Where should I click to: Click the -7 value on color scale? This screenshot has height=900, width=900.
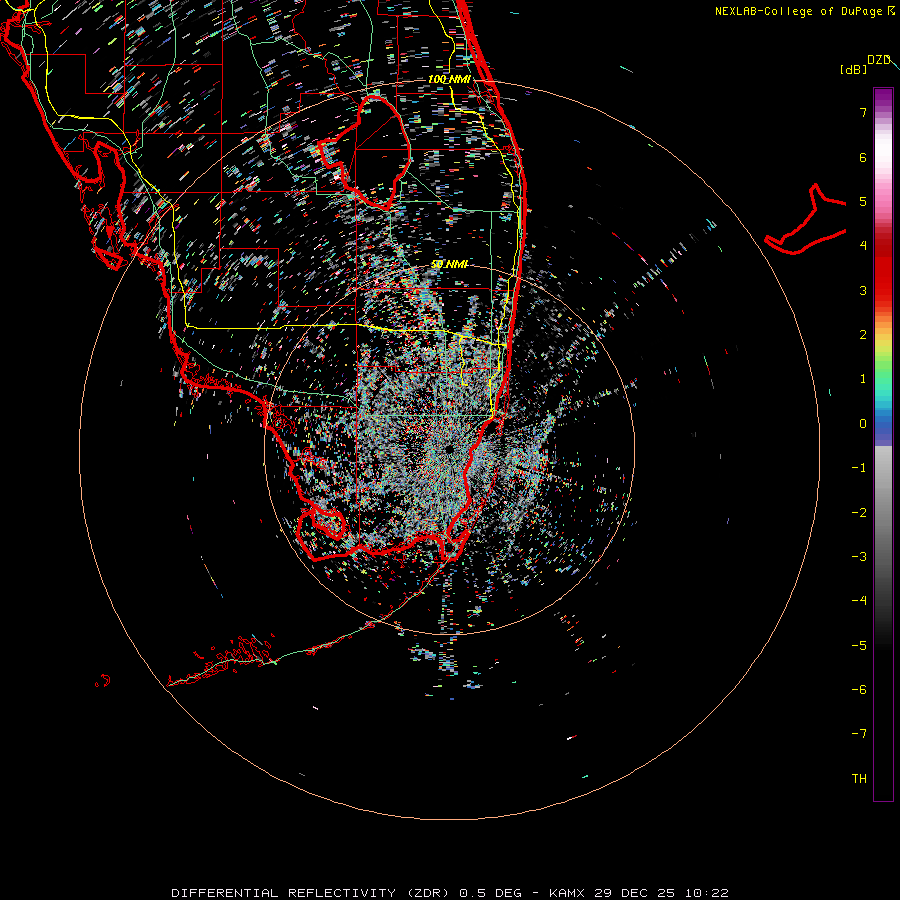(x=859, y=734)
